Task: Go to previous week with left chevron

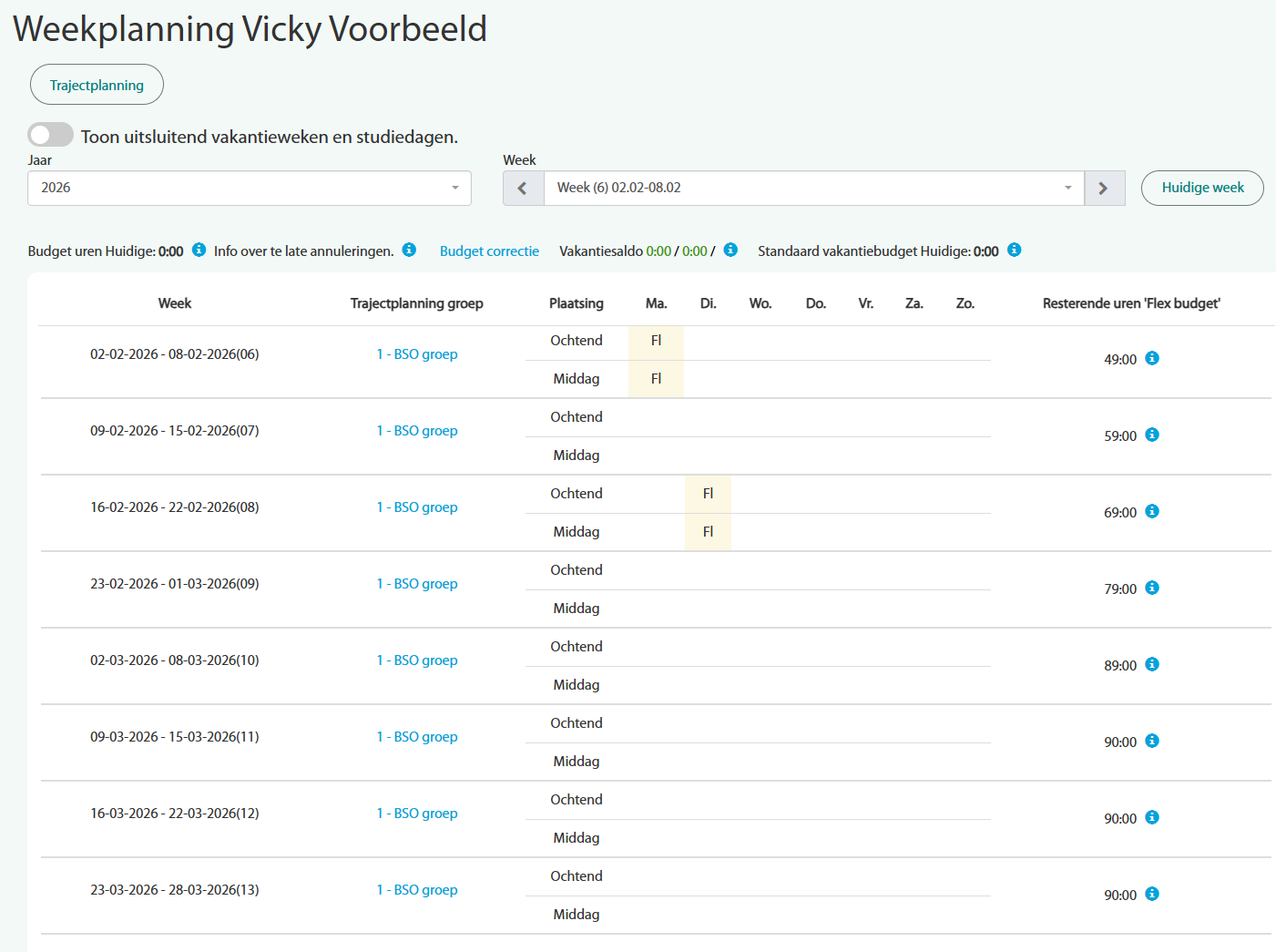Action: click(x=523, y=188)
